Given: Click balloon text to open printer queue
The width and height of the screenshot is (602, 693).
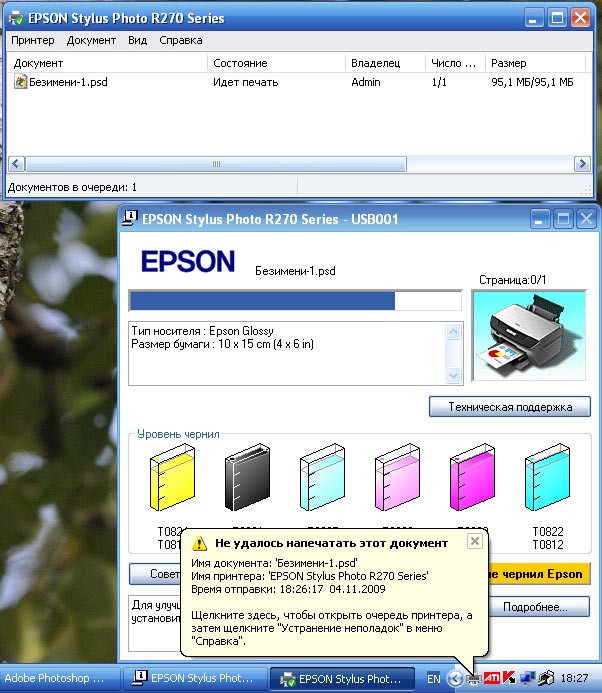Looking at the screenshot, I should point(331,628).
